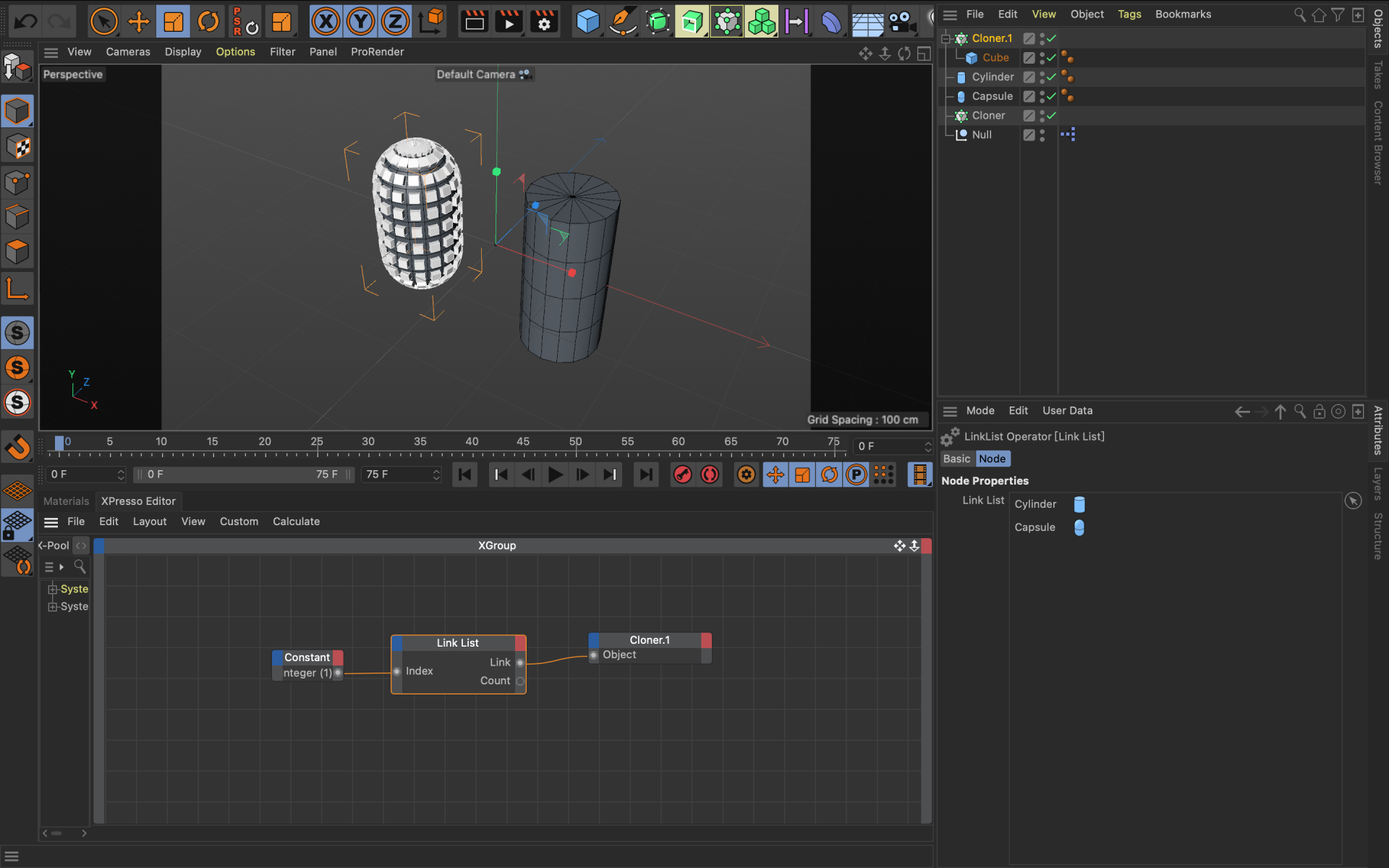Click the Constant node title
The height and width of the screenshot is (868, 1389).
[x=307, y=658]
